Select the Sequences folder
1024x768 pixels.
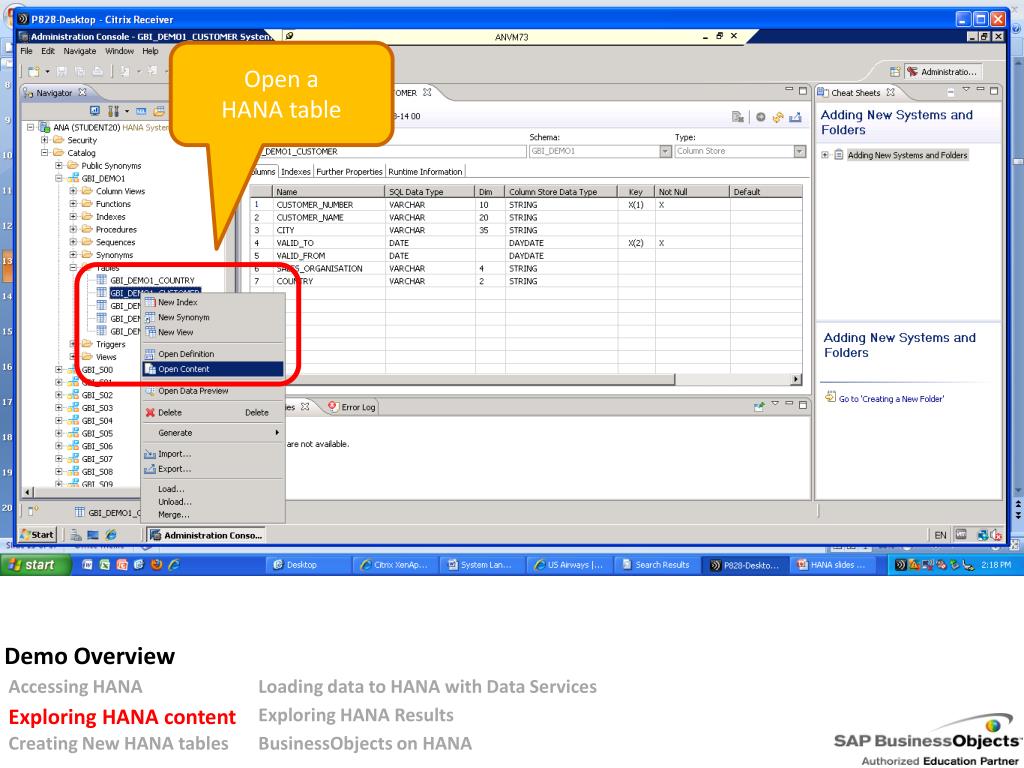(115, 242)
